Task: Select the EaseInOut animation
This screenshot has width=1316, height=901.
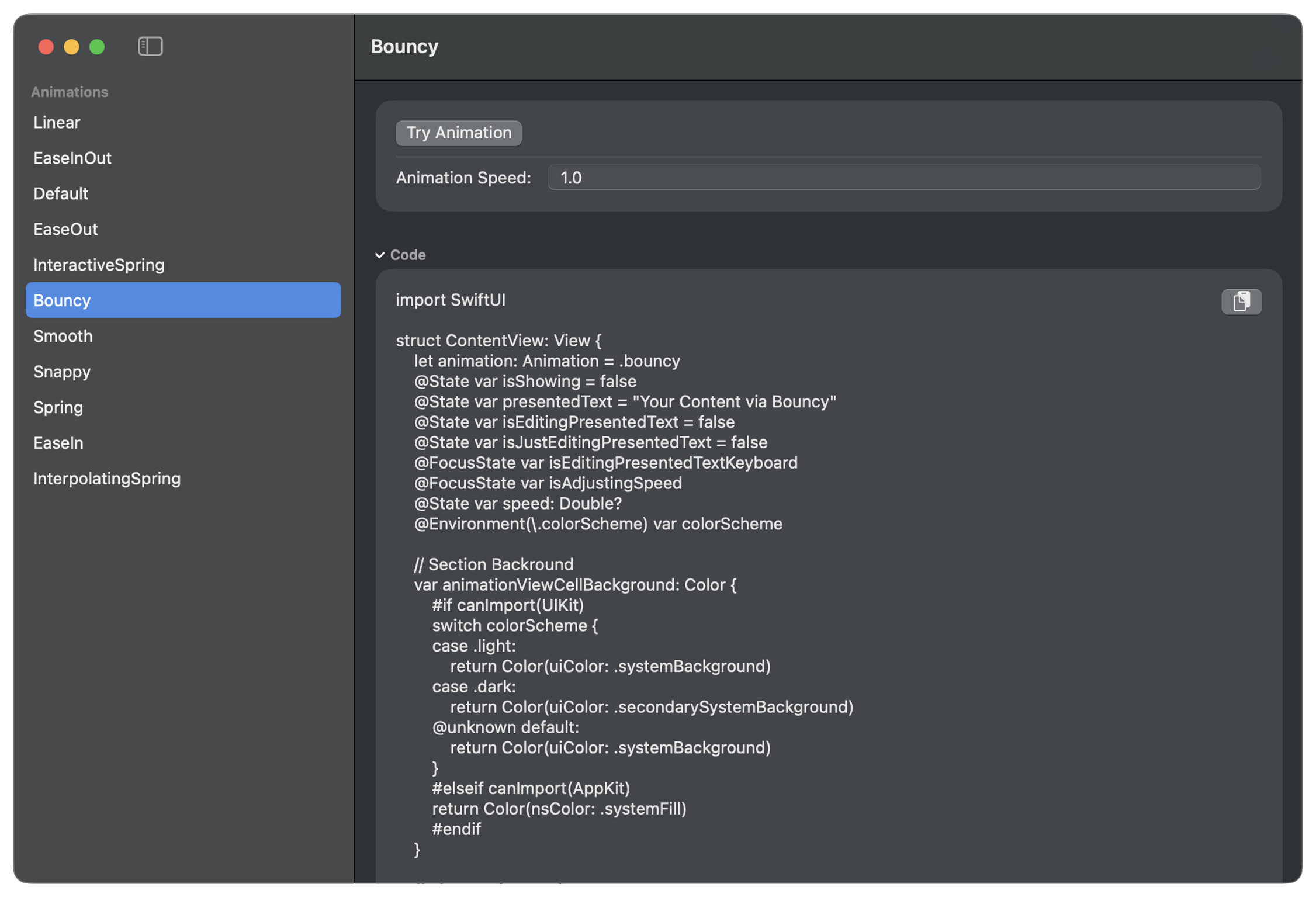Action: (x=72, y=158)
